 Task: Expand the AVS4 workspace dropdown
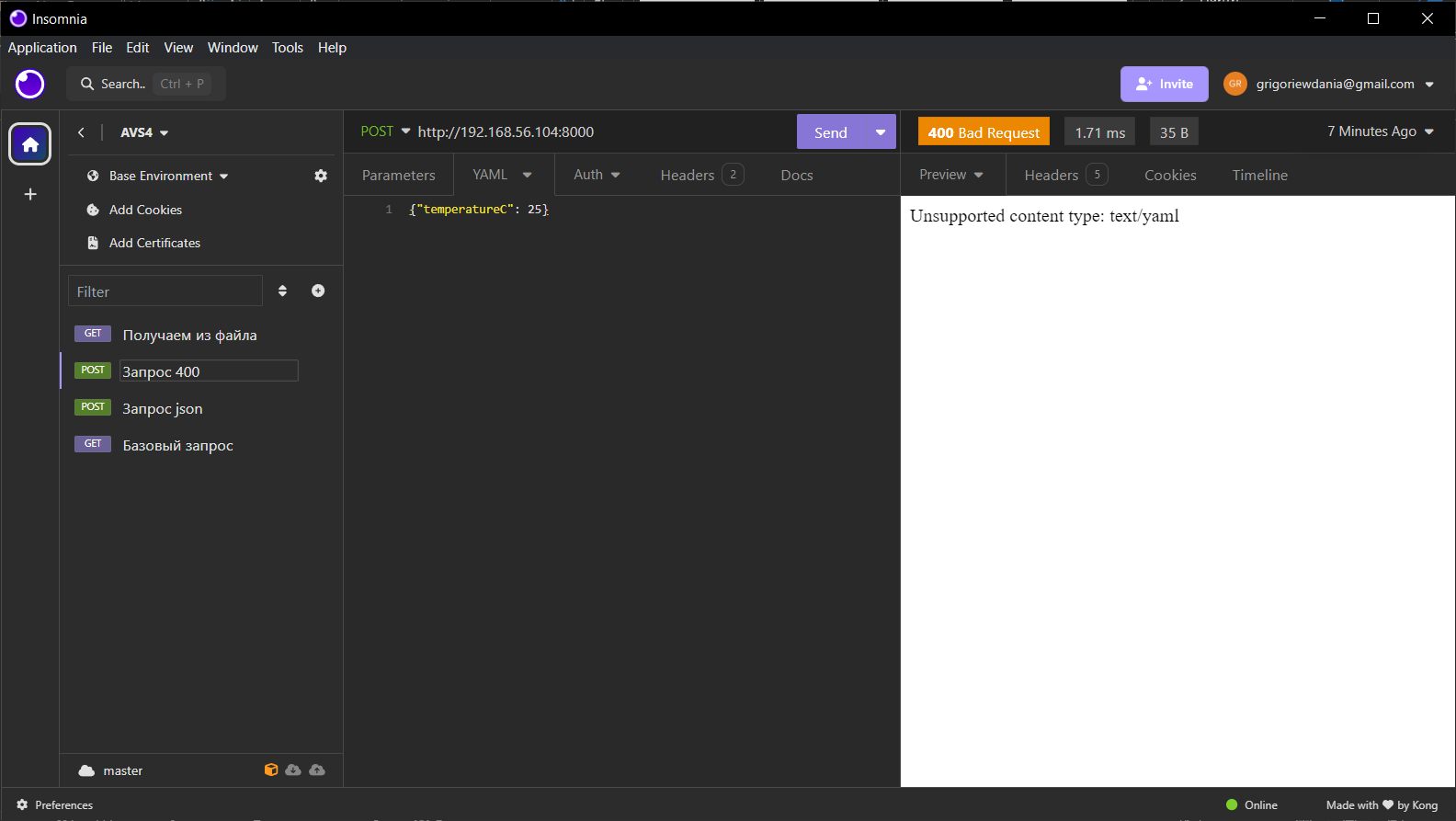(144, 132)
